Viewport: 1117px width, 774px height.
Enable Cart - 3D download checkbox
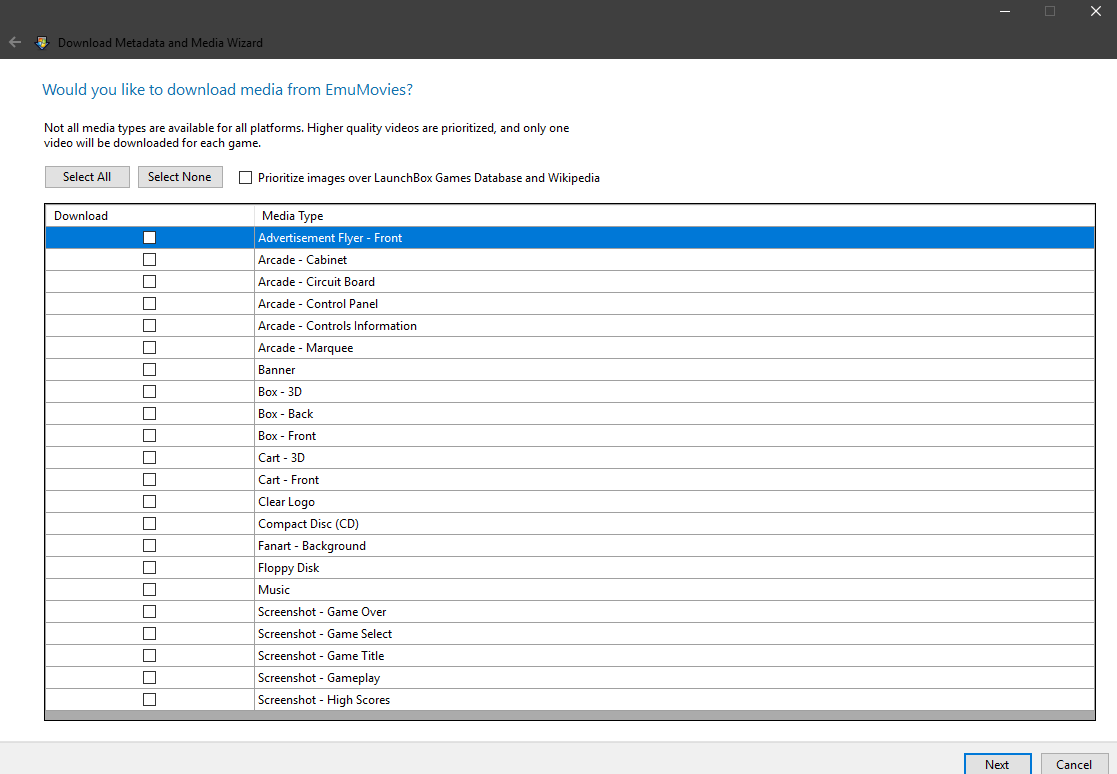[150, 458]
